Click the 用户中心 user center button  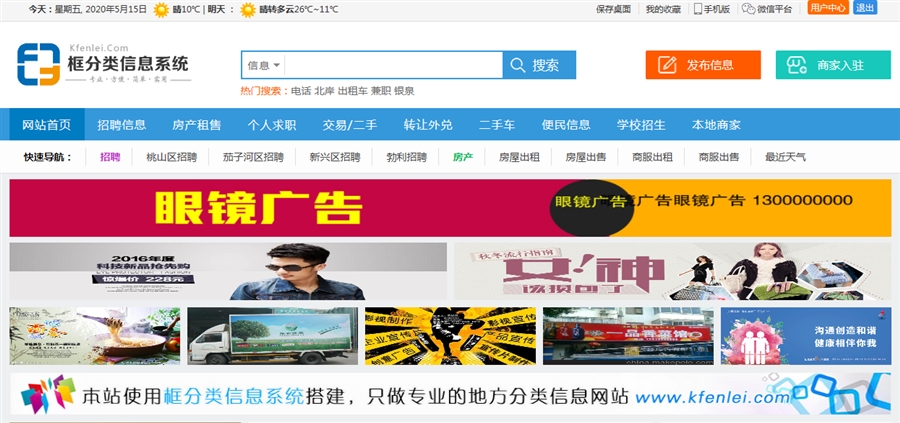tap(828, 8)
